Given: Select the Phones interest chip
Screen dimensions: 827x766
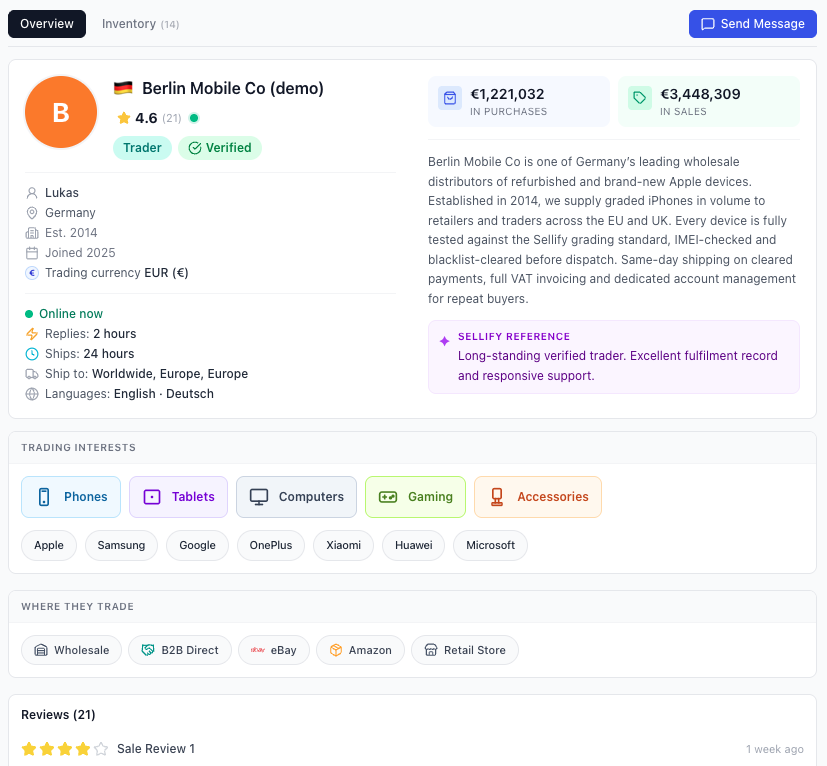Looking at the screenshot, I should coord(71,497).
